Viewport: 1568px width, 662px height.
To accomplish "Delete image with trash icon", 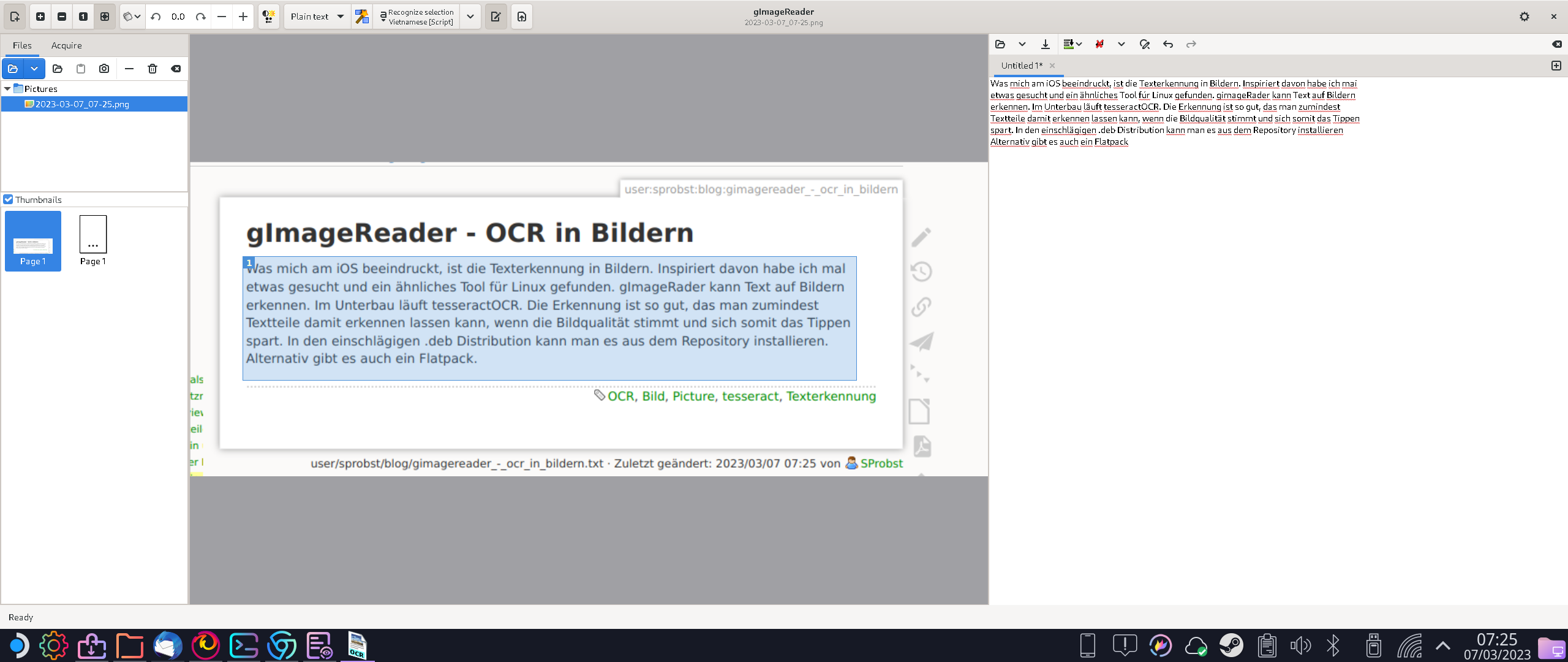I will coord(153,69).
